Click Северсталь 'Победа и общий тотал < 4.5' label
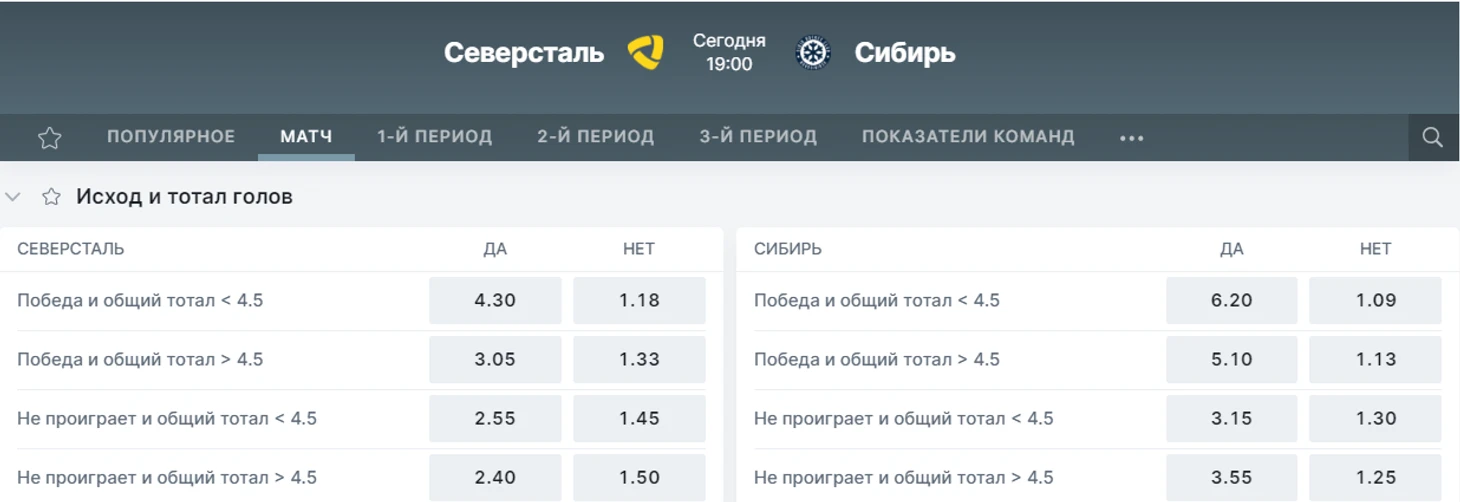The image size is (1460, 502). click(x=140, y=300)
